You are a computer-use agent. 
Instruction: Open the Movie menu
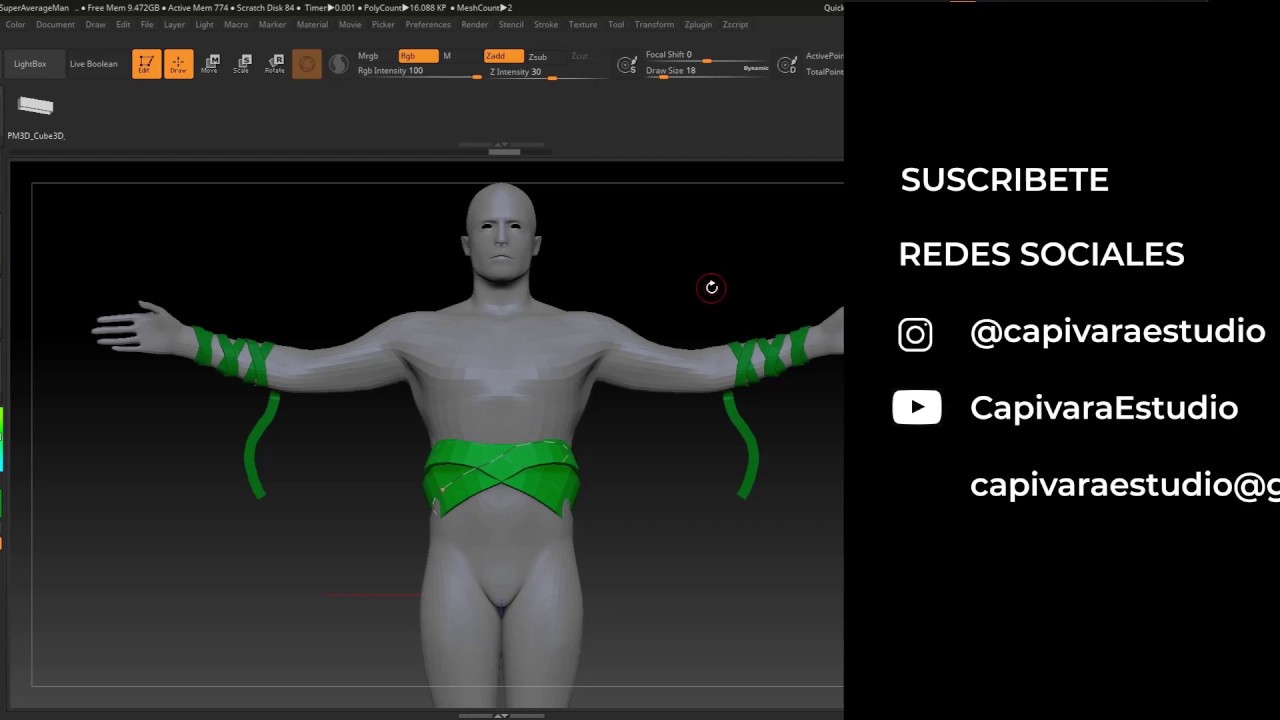tap(350, 24)
